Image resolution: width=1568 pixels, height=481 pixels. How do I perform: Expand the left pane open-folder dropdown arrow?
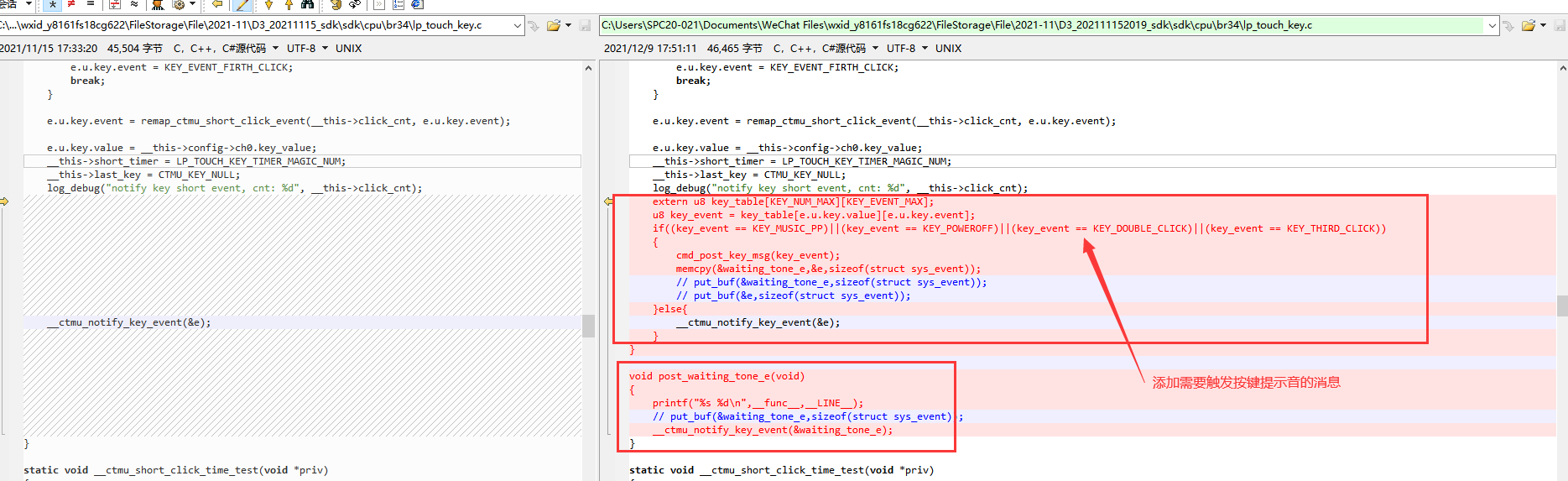tap(569, 25)
